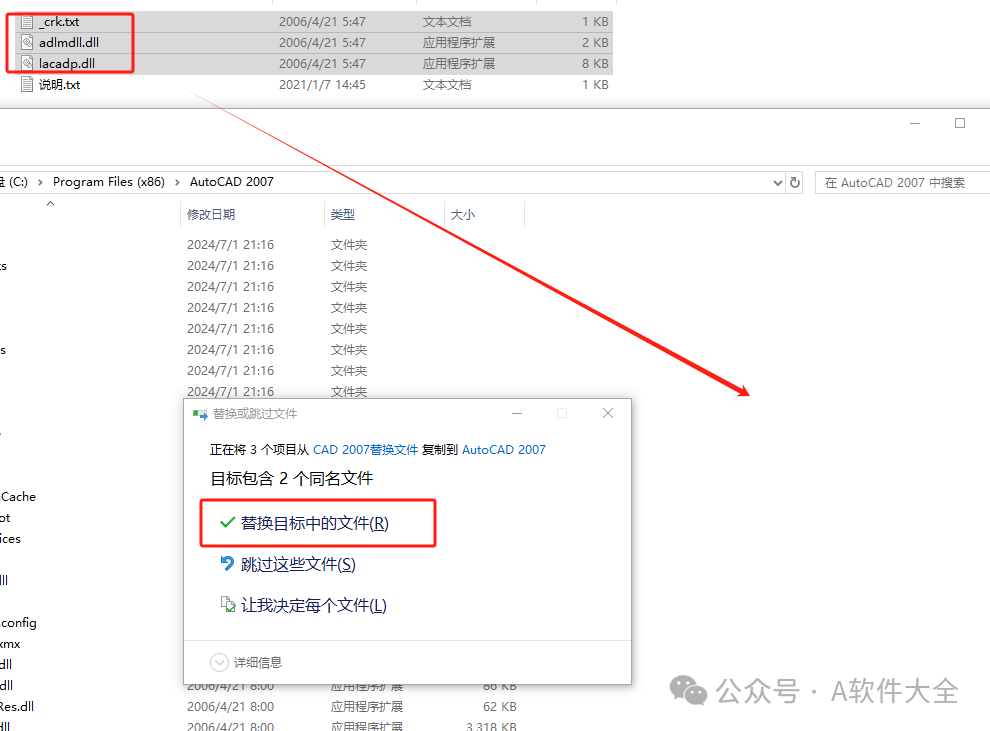Expand 详细信息 in the replace dialog

pos(246,662)
